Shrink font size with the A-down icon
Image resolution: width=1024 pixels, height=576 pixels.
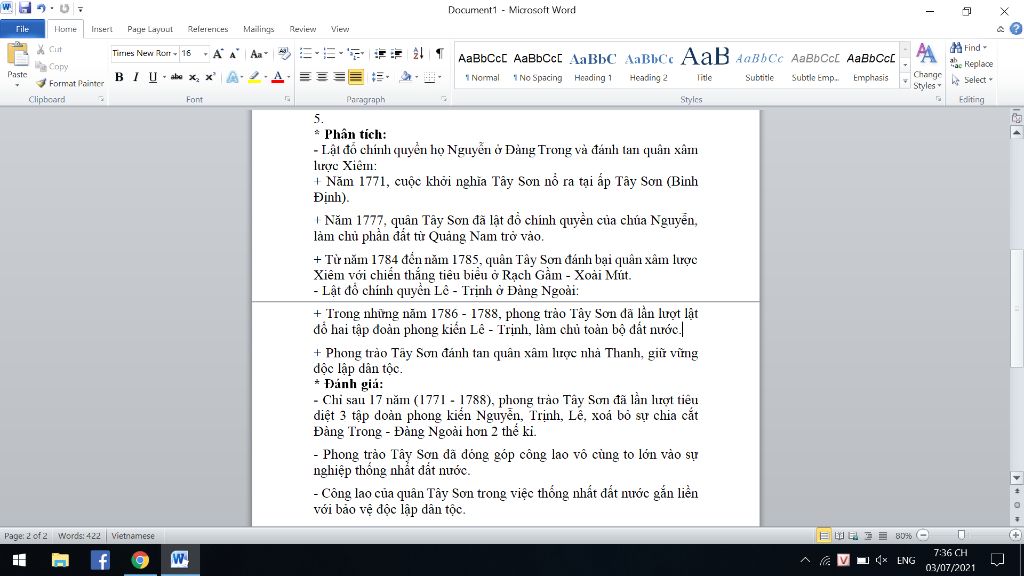(234, 54)
